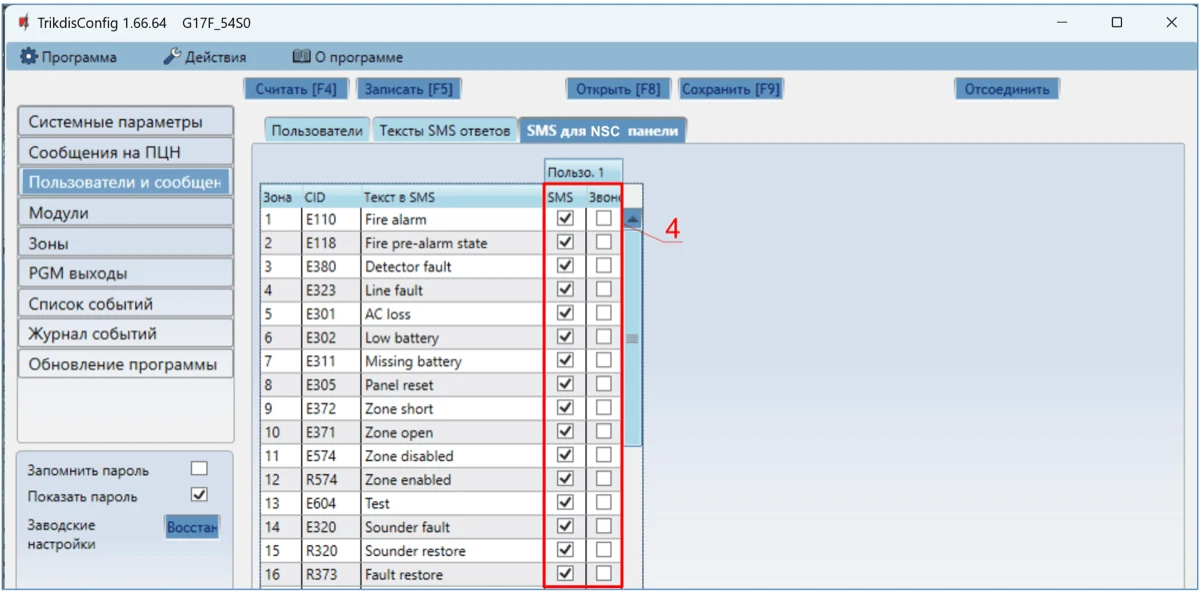
Task: Click Восстановить factory settings button
Action: (x=191, y=527)
